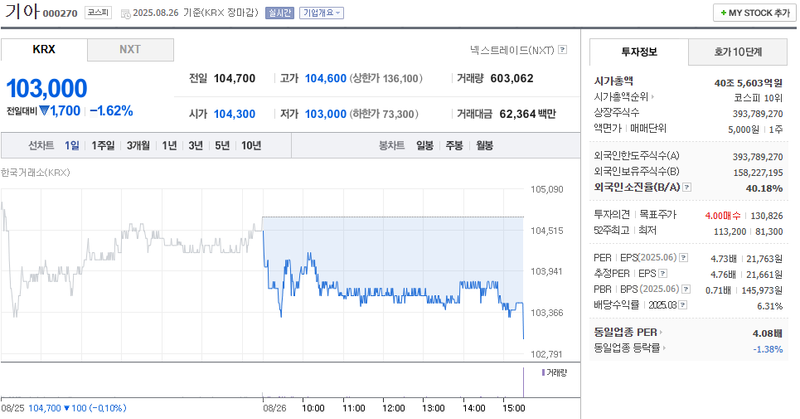
Task: Select the 3개월 line chart period
Action: click(138, 145)
